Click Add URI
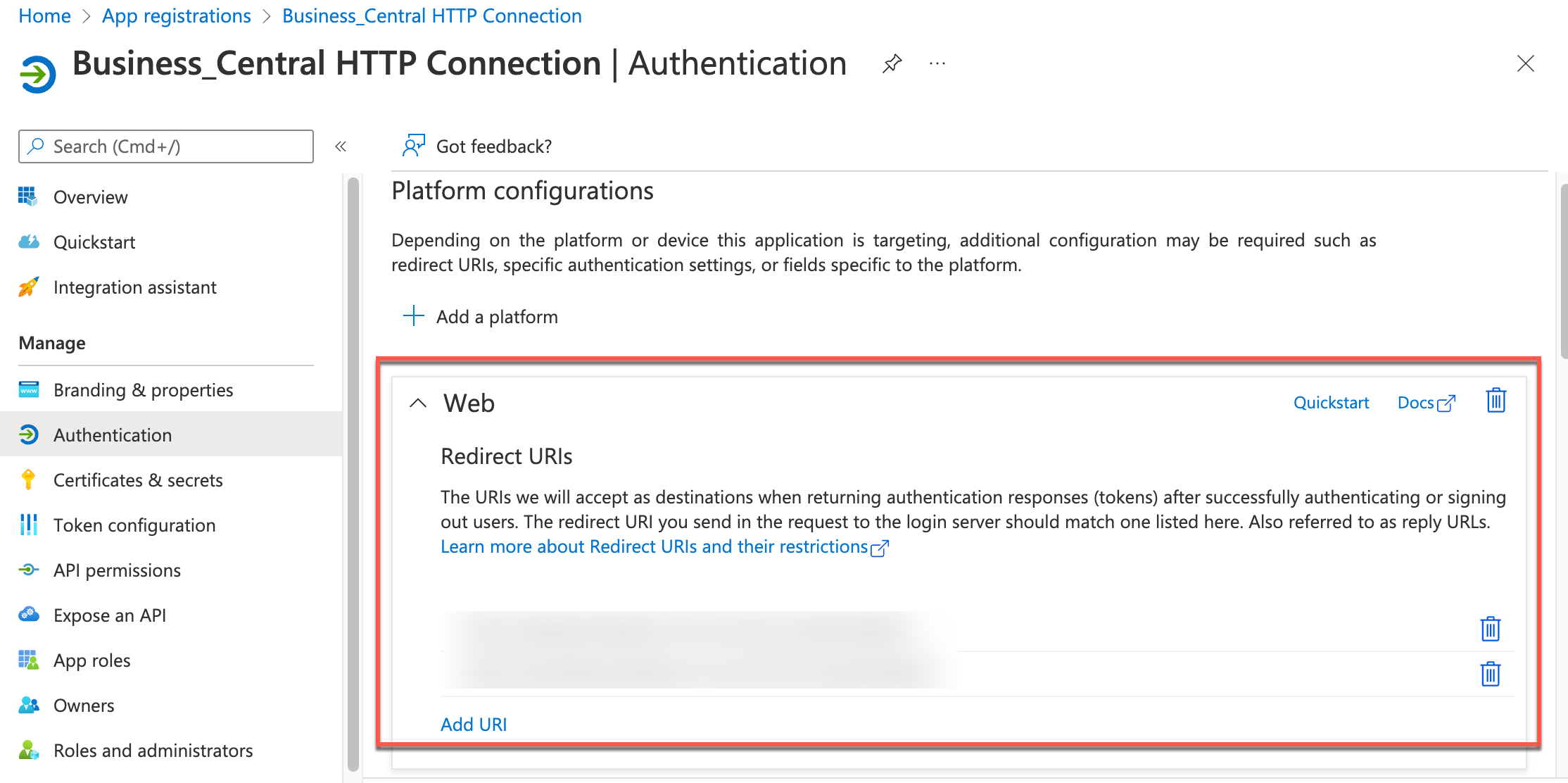This screenshot has width=1568, height=783. [x=474, y=725]
